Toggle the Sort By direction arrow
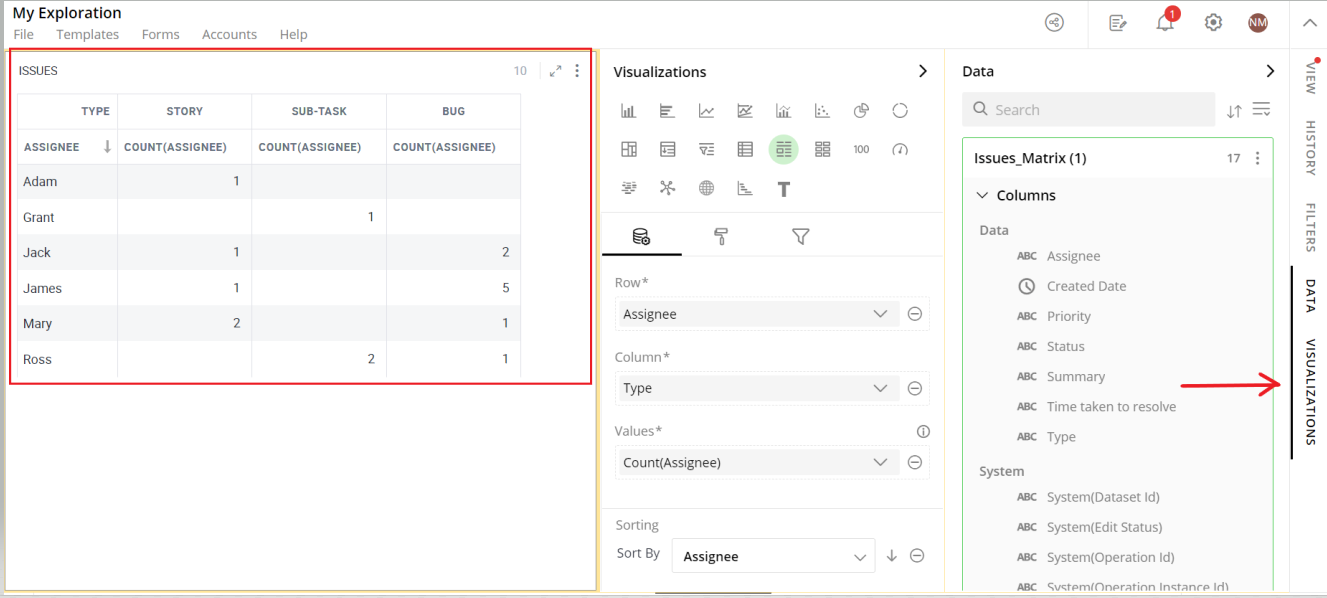The height and width of the screenshot is (598, 1327). point(892,556)
